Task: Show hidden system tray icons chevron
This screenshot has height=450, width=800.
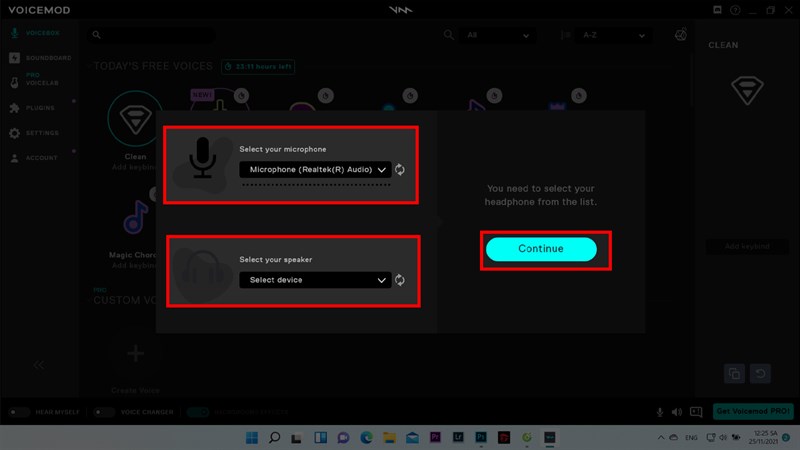Action: 661,438
